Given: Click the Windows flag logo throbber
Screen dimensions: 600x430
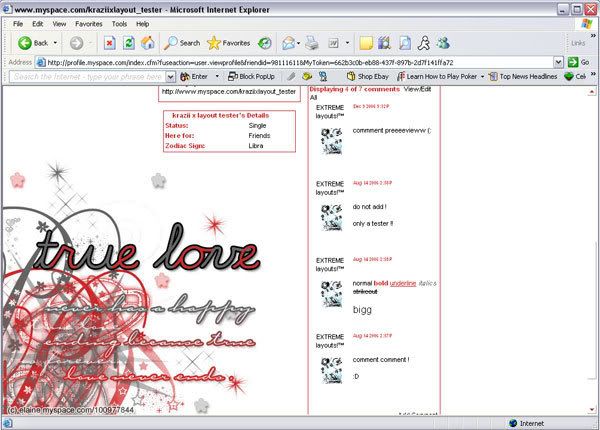Looking at the screenshot, I should (x=586, y=24).
